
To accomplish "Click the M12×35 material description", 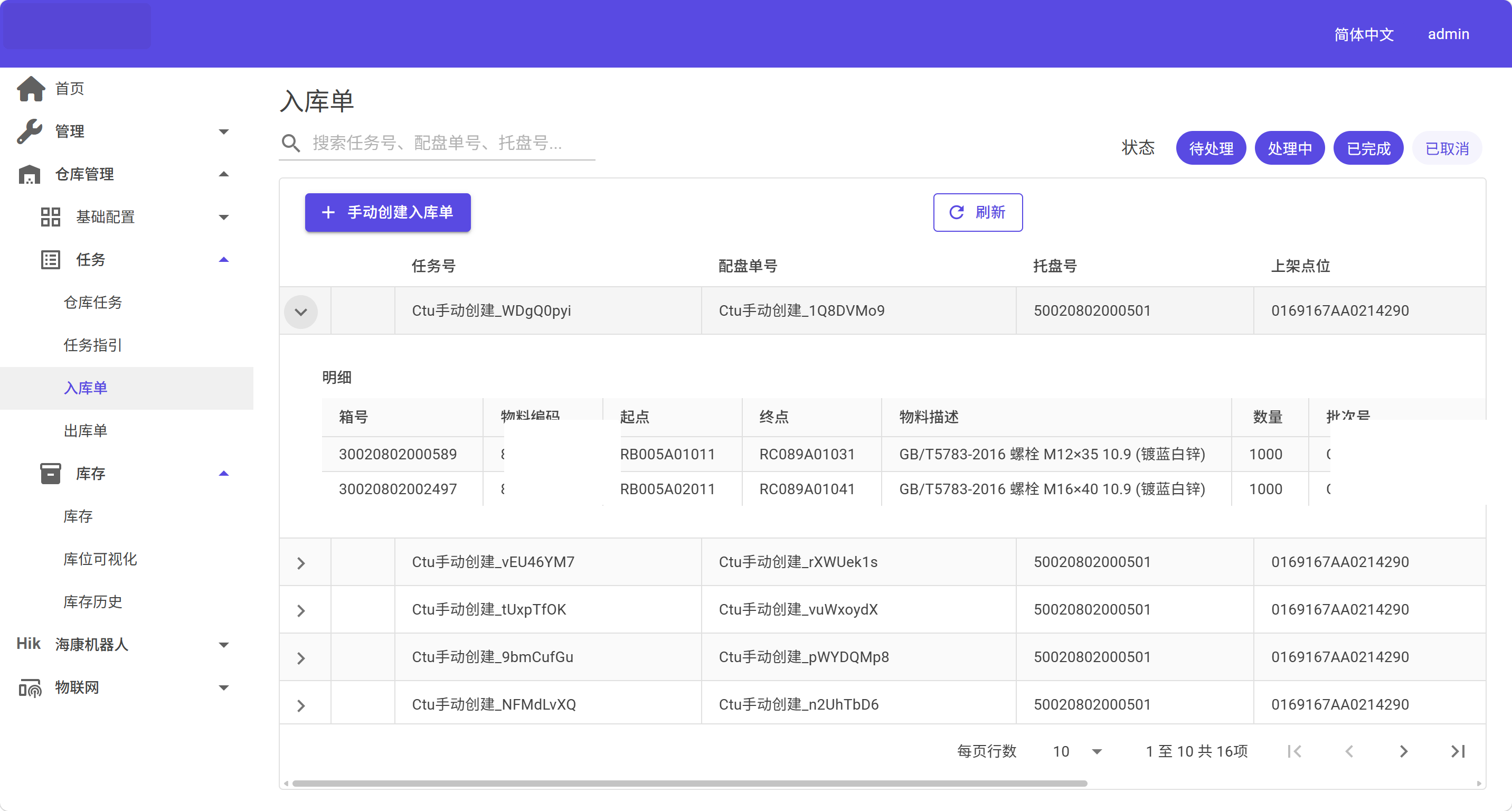I will (1052, 454).
